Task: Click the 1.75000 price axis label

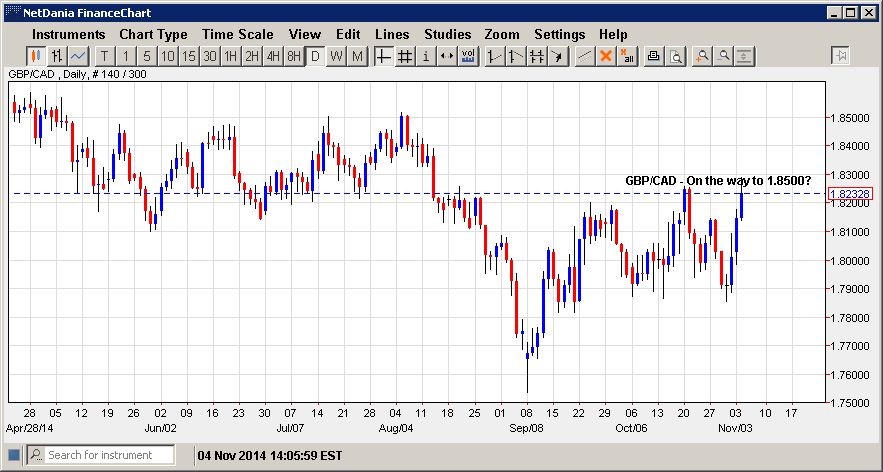Action: (850, 403)
